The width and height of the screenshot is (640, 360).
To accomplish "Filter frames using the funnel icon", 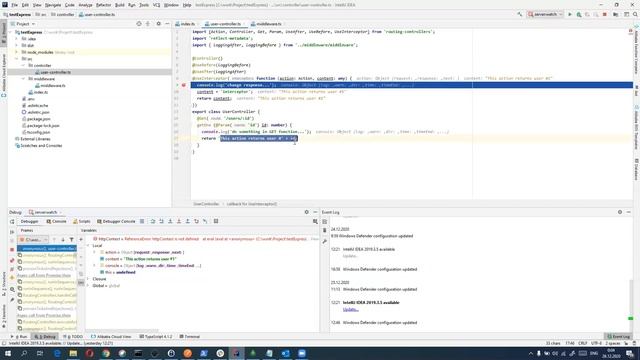I will (x=71, y=240).
